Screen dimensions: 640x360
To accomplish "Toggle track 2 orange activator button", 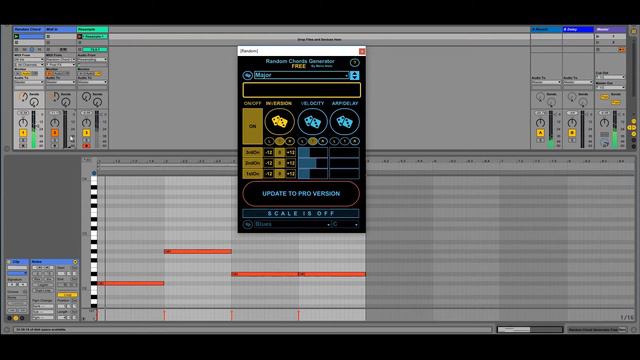I will click(55, 133).
